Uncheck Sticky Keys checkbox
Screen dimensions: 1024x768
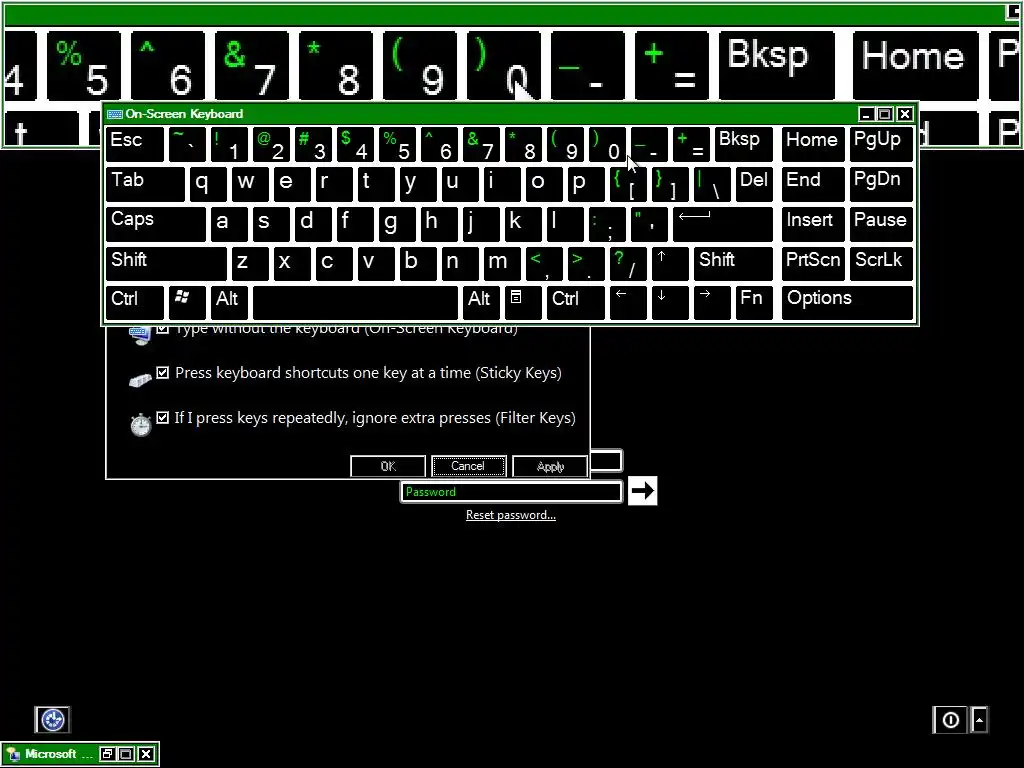163,373
